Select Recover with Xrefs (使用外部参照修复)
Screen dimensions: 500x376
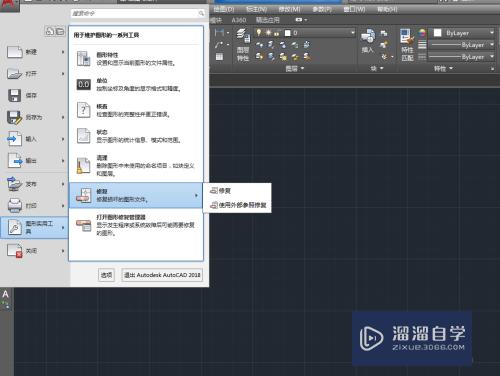click(238, 205)
